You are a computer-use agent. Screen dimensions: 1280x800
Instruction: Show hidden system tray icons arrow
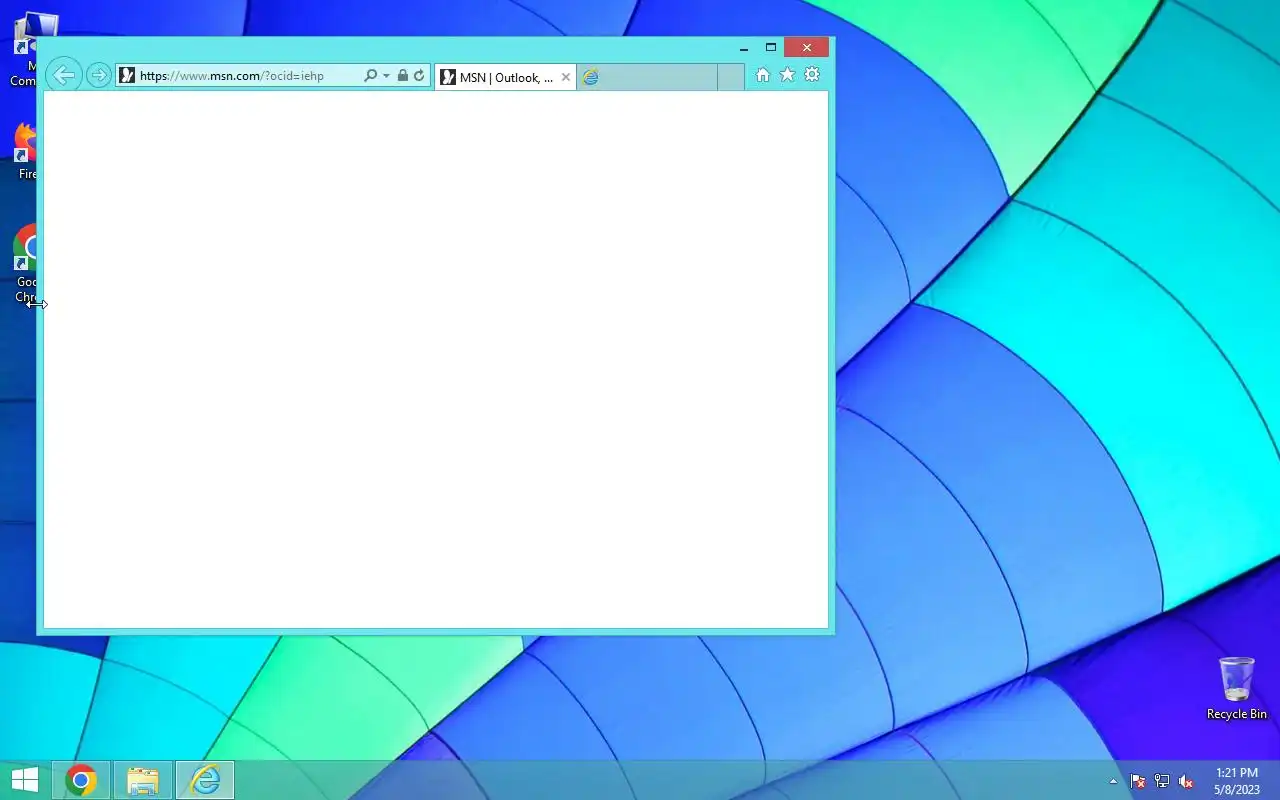(1113, 781)
